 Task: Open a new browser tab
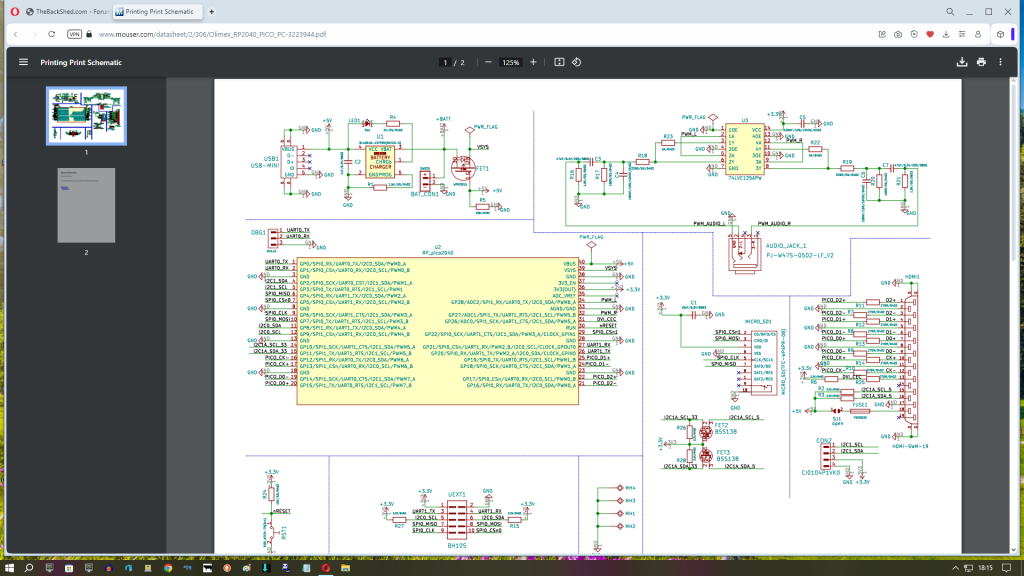pos(212,11)
